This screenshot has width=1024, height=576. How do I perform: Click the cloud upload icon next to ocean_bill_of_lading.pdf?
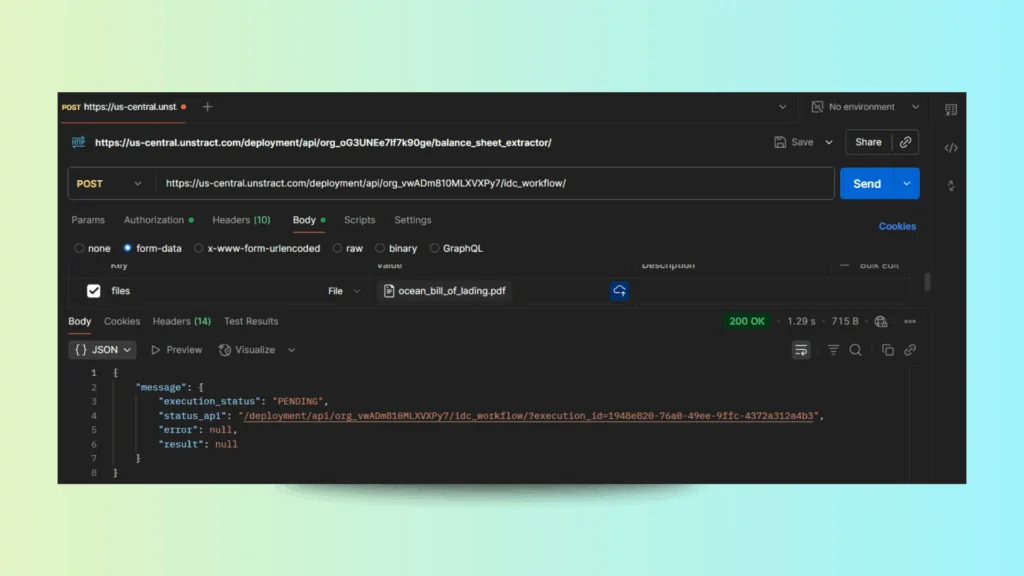click(619, 291)
